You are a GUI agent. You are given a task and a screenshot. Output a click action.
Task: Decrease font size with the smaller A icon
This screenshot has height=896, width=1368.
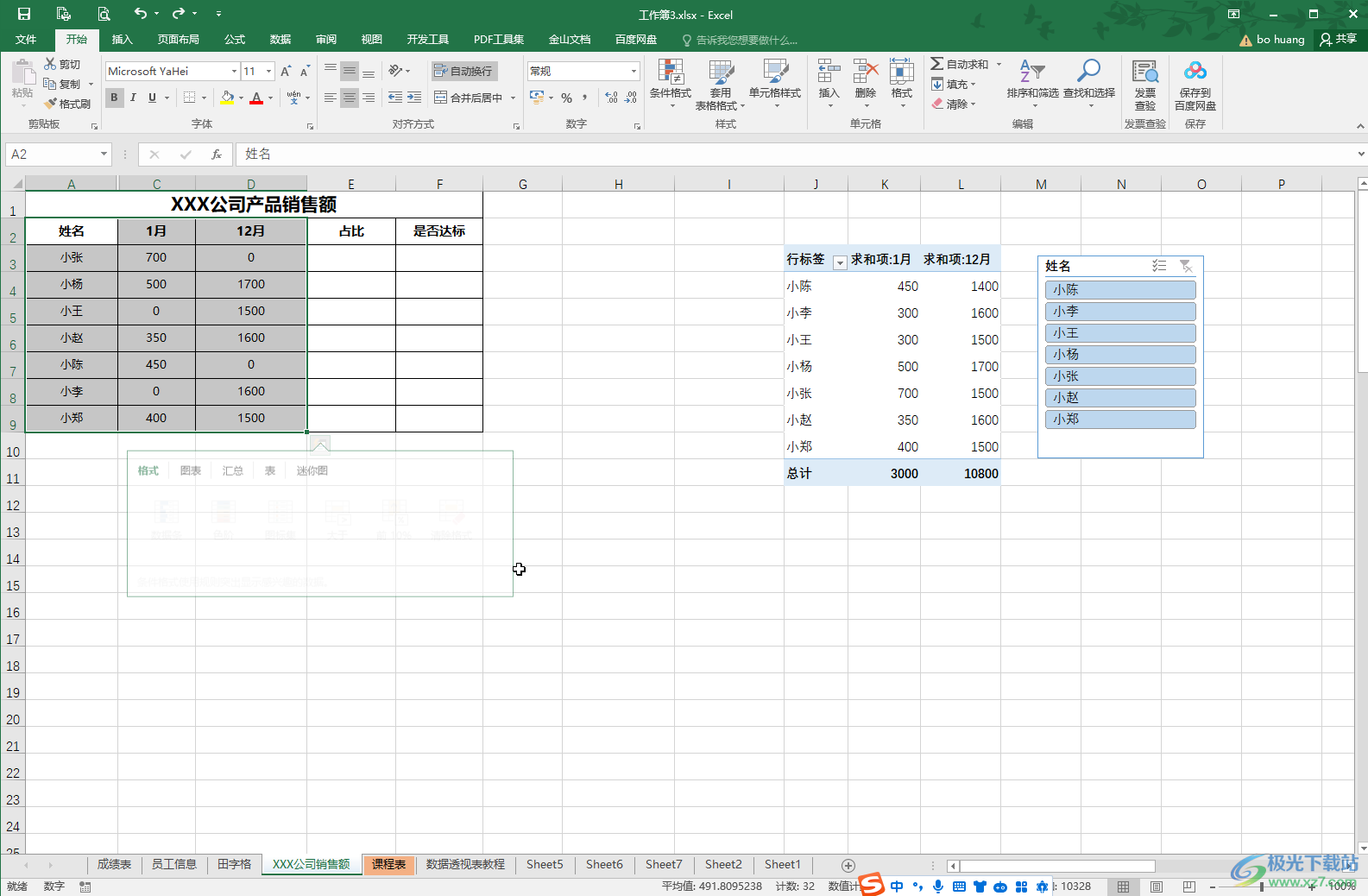305,71
